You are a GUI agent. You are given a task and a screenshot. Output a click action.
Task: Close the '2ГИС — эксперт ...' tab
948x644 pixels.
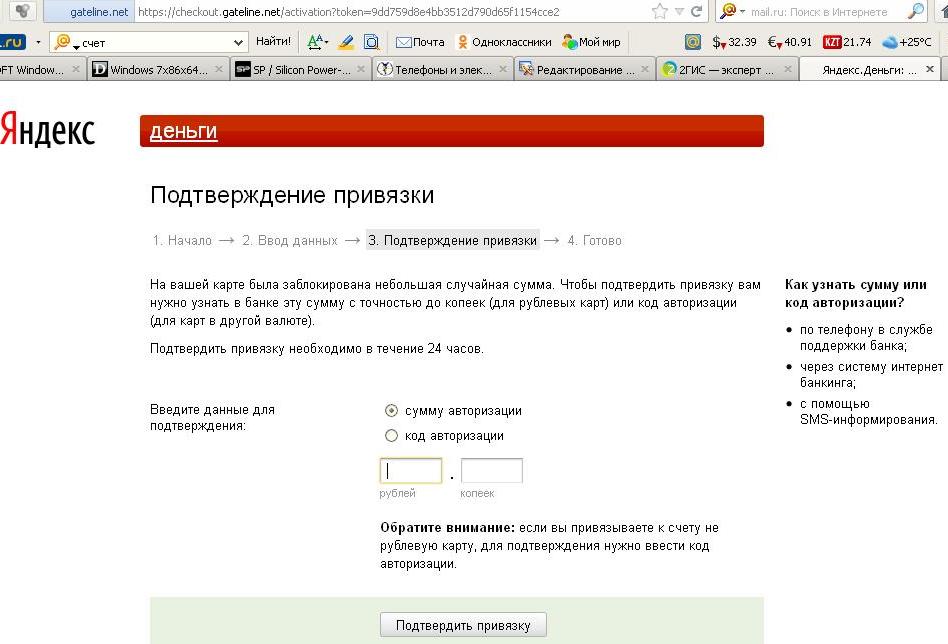click(787, 69)
